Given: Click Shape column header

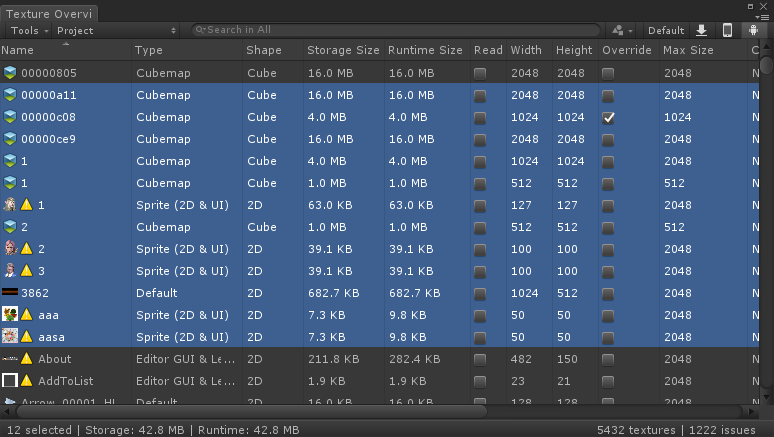Looking at the screenshot, I should click(x=273, y=50).
